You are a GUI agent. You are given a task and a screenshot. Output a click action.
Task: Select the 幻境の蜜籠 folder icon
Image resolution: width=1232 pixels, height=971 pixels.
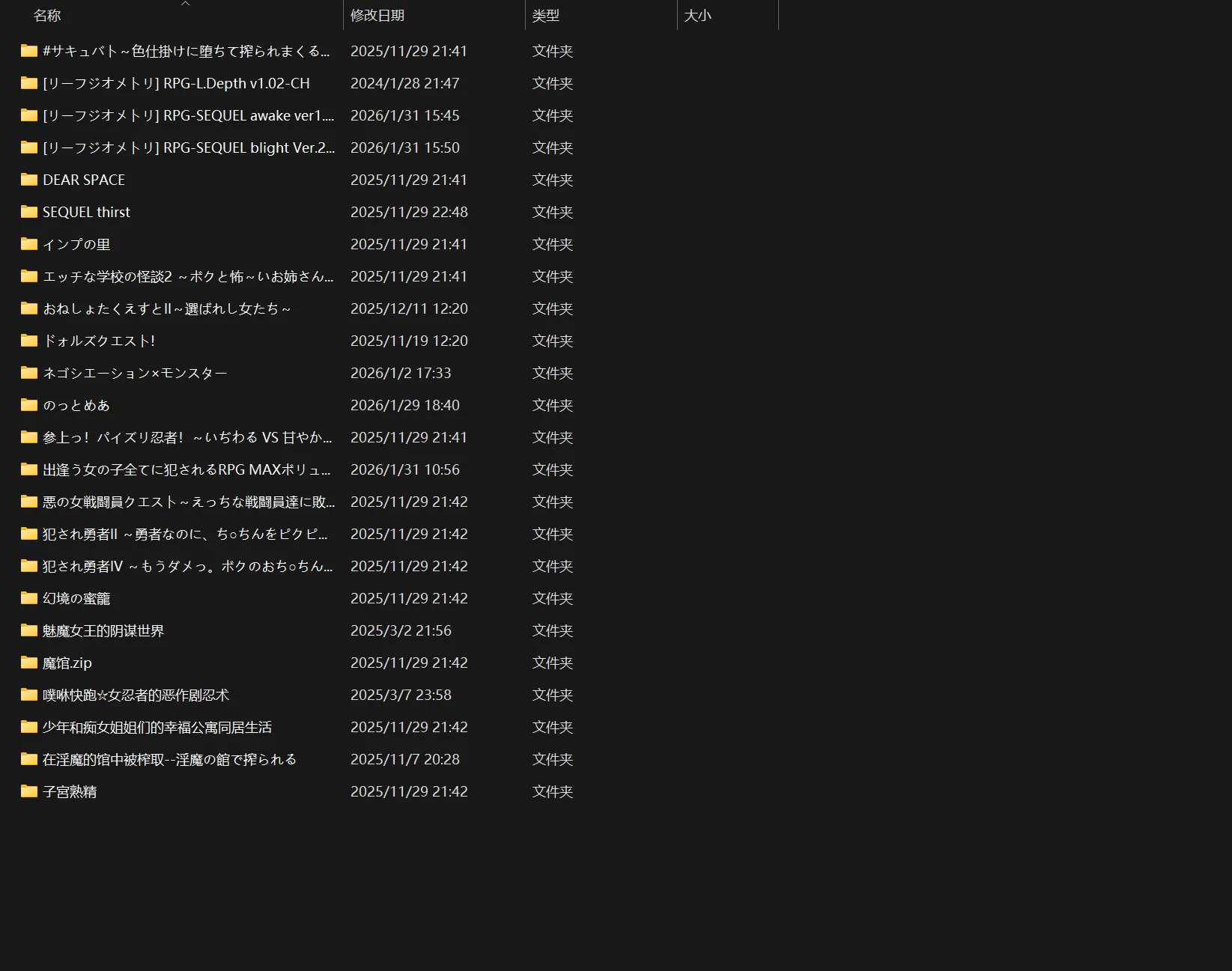[29, 598]
